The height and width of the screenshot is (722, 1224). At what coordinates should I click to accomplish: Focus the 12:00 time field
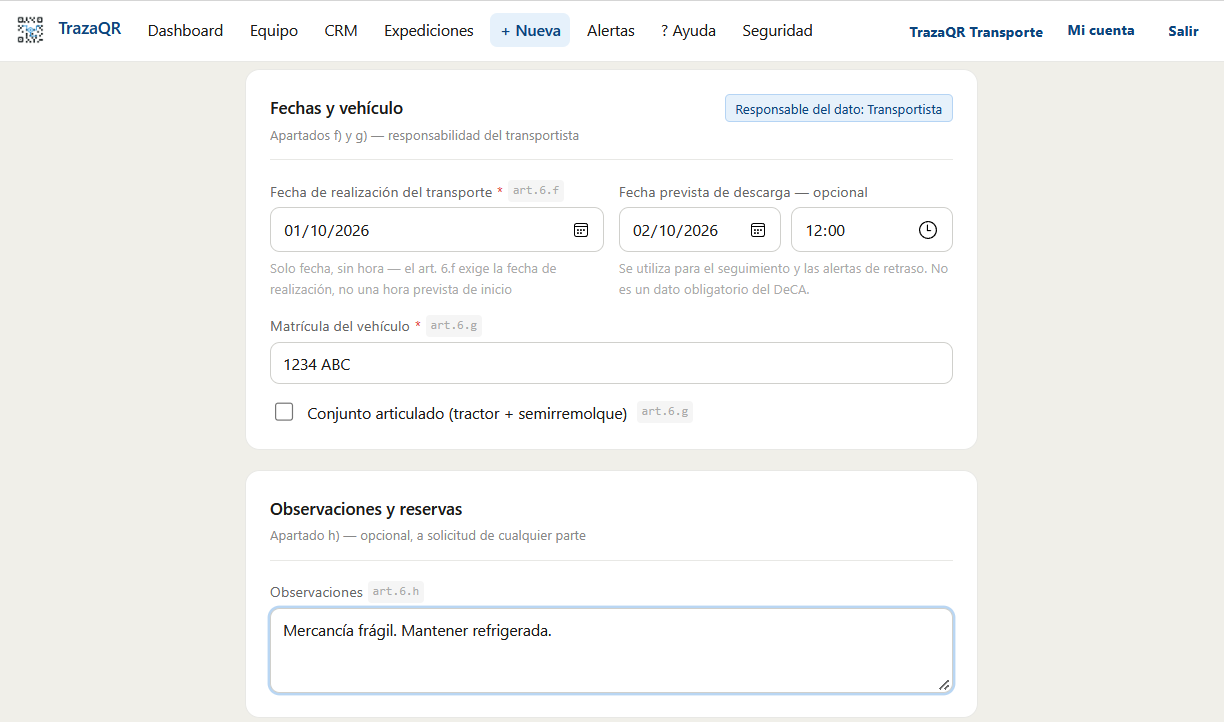pos(872,230)
